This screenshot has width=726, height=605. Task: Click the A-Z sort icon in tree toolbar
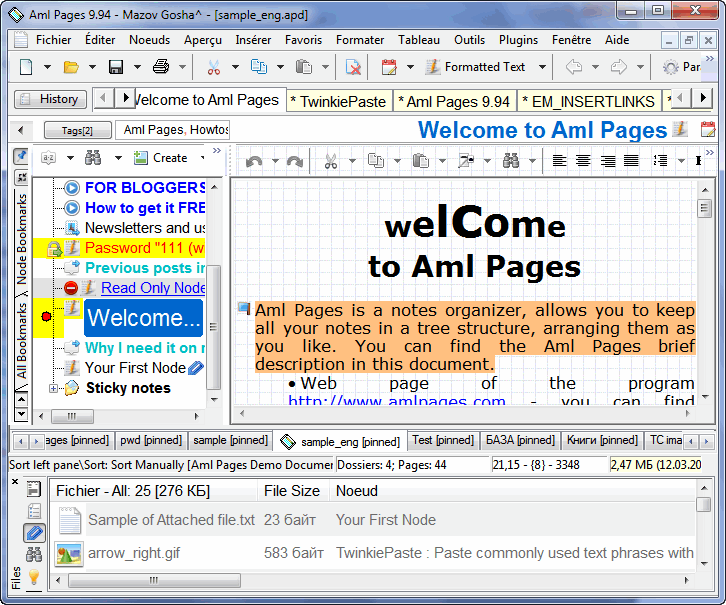pos(48,158)
